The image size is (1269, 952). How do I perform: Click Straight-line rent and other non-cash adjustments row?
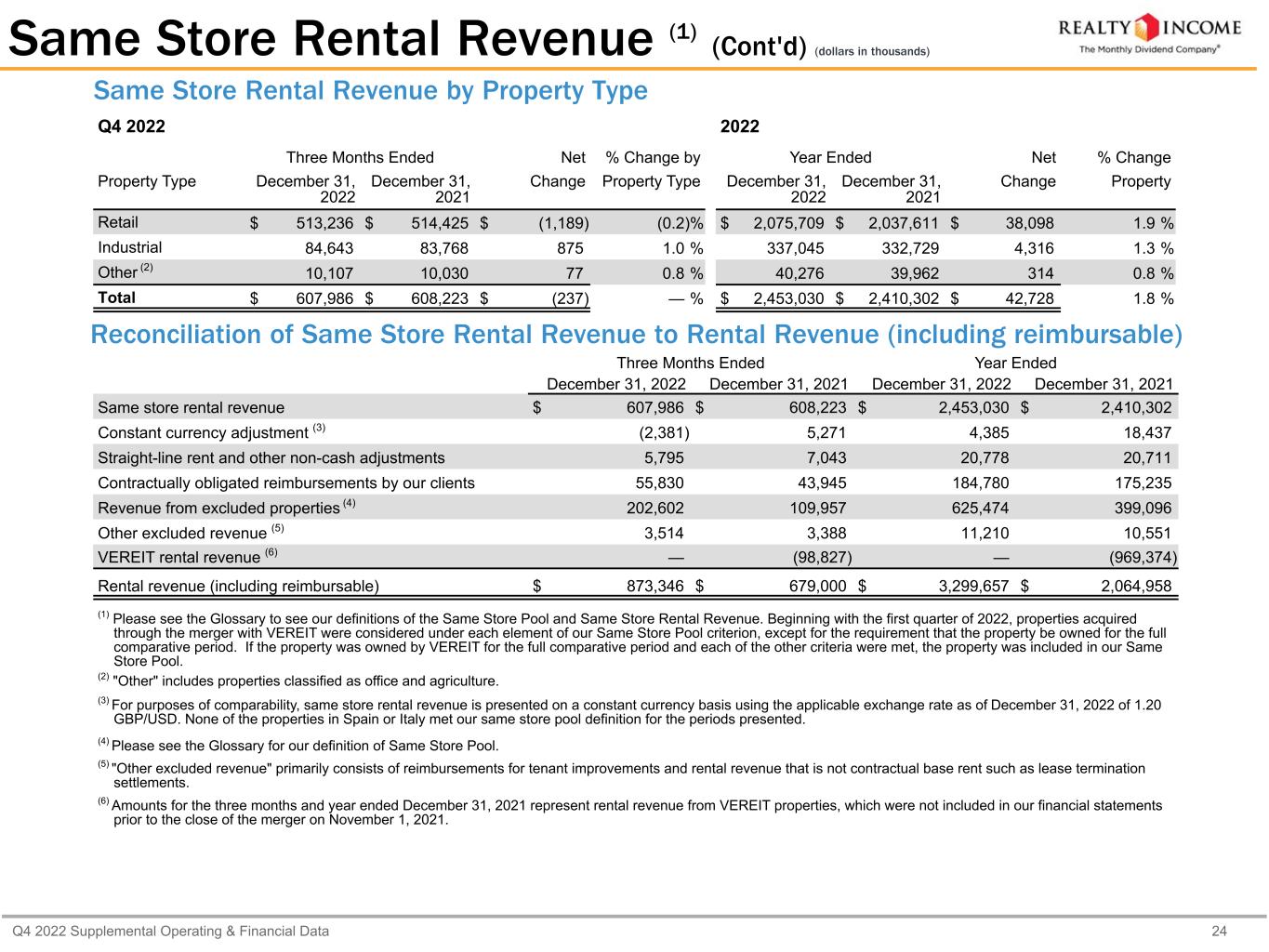point(271,457)
